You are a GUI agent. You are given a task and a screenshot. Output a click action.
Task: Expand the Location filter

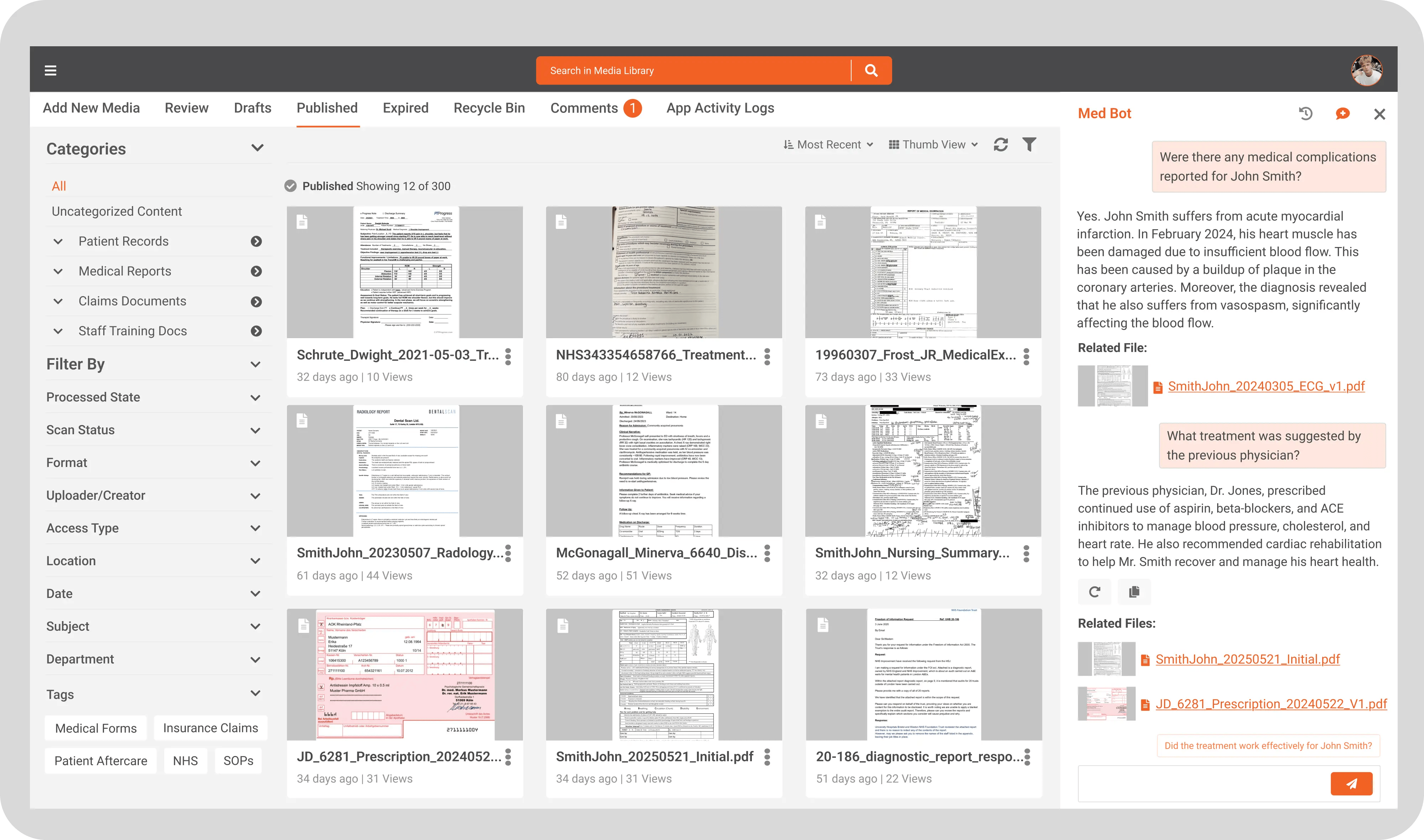pyautogui.click(x=256, y=561)
